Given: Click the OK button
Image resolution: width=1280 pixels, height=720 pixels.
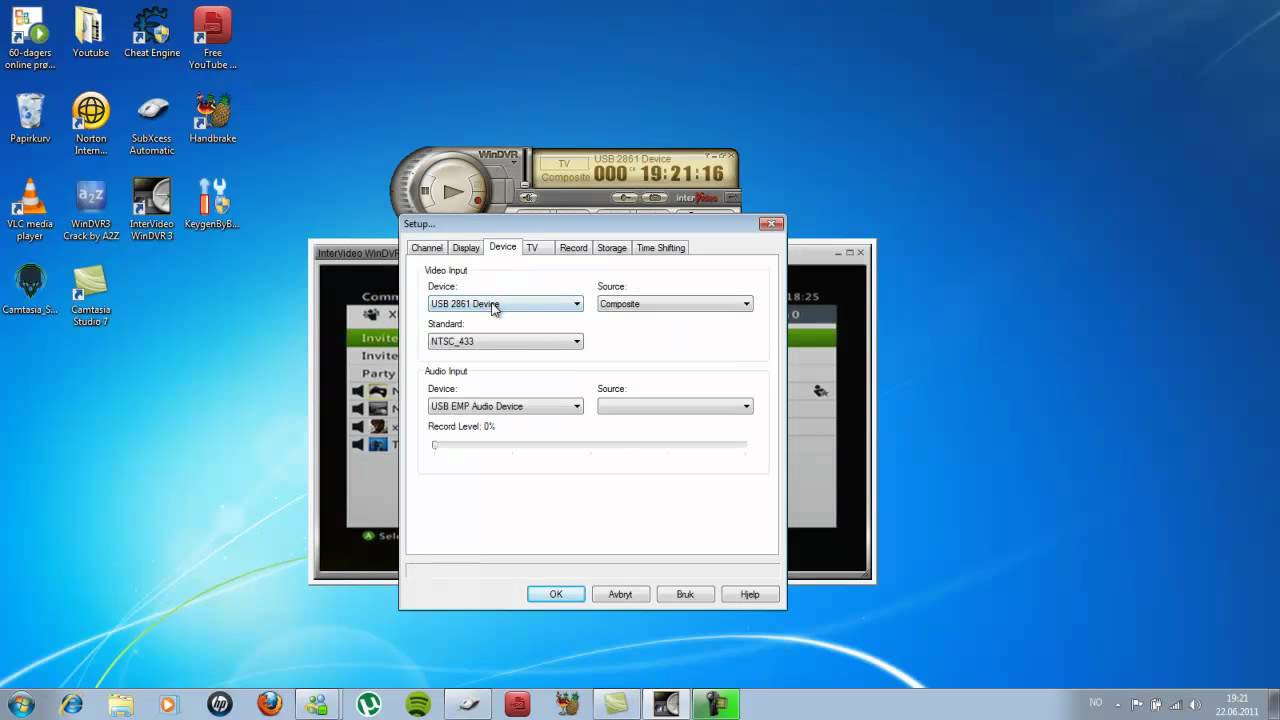Looking at the screenshot, I should point(556,594).
